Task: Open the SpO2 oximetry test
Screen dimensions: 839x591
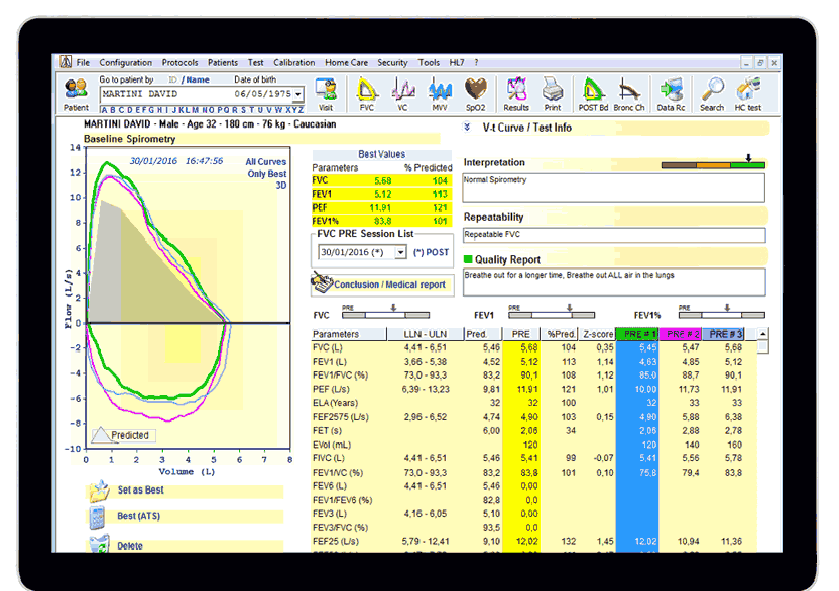Action: (476, 92)
